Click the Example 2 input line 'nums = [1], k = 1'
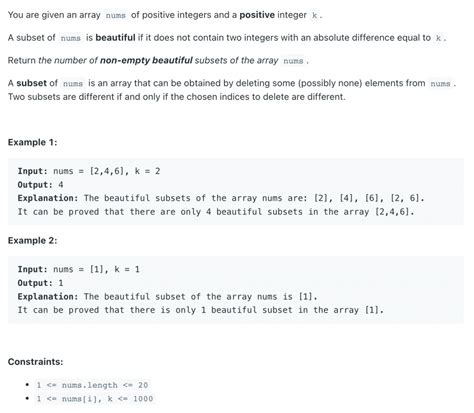Viewport: 474px width, 413px height. pyautogui.click(x=96, y=269)
